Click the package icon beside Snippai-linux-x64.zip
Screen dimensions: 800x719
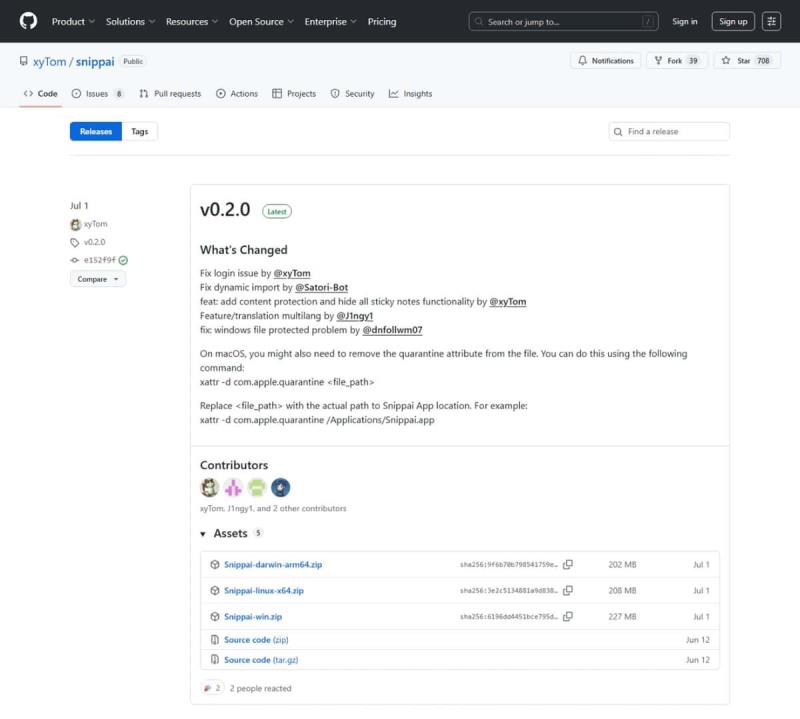click(x=215, y=591)
